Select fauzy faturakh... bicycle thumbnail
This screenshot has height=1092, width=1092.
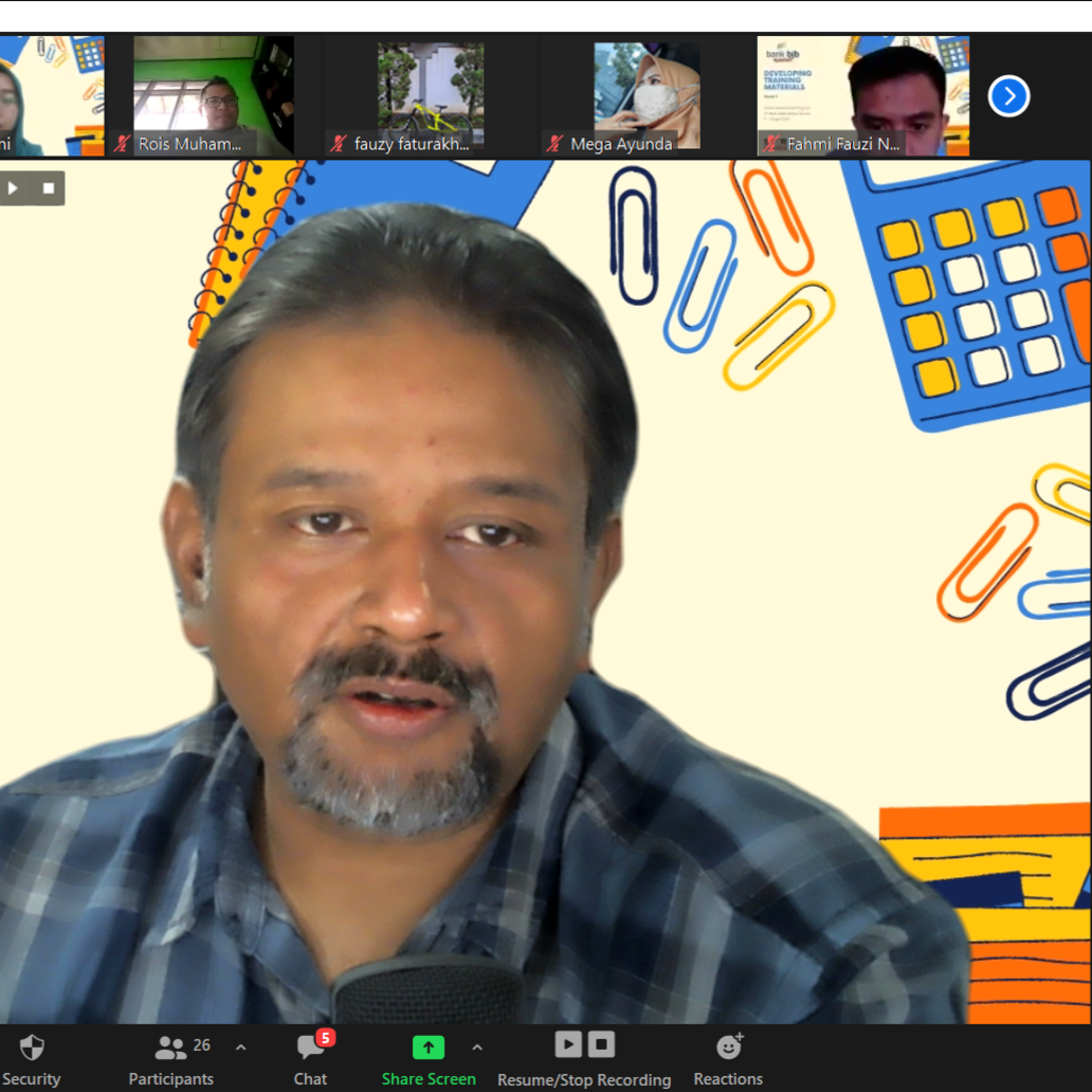tap(431, 95)
